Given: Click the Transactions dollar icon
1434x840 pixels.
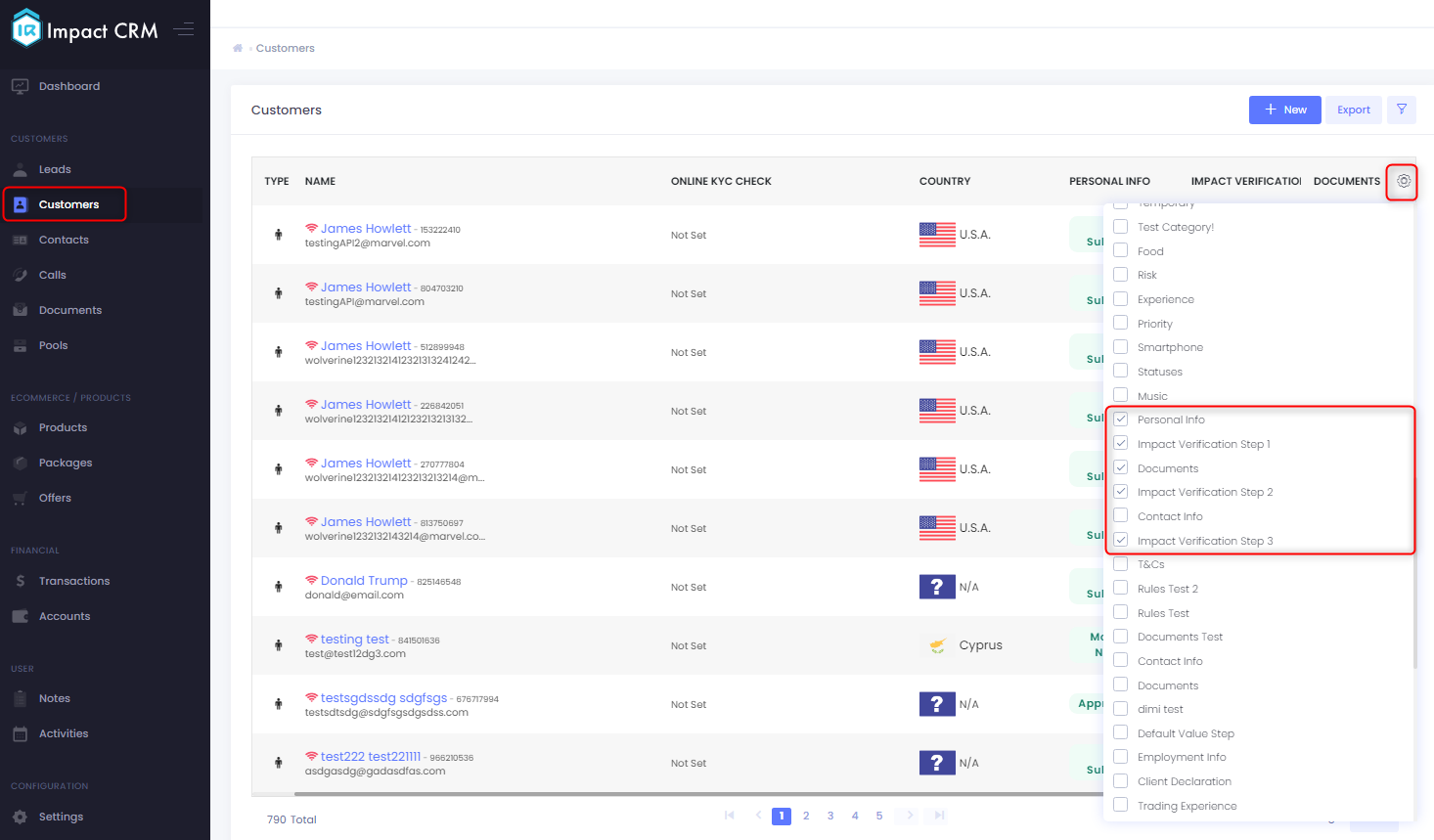Looking at the screenshot, I should pyautogui.click(x=21, y=581).
